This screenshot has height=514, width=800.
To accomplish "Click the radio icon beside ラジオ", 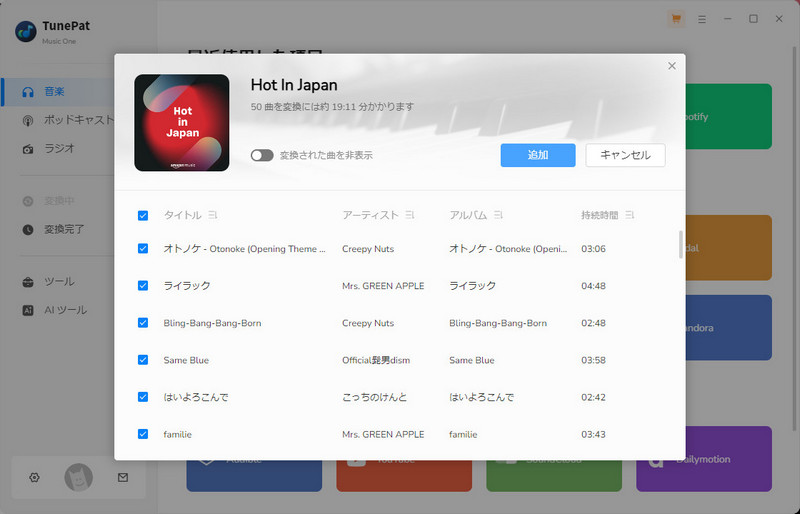I will point(28,149).
